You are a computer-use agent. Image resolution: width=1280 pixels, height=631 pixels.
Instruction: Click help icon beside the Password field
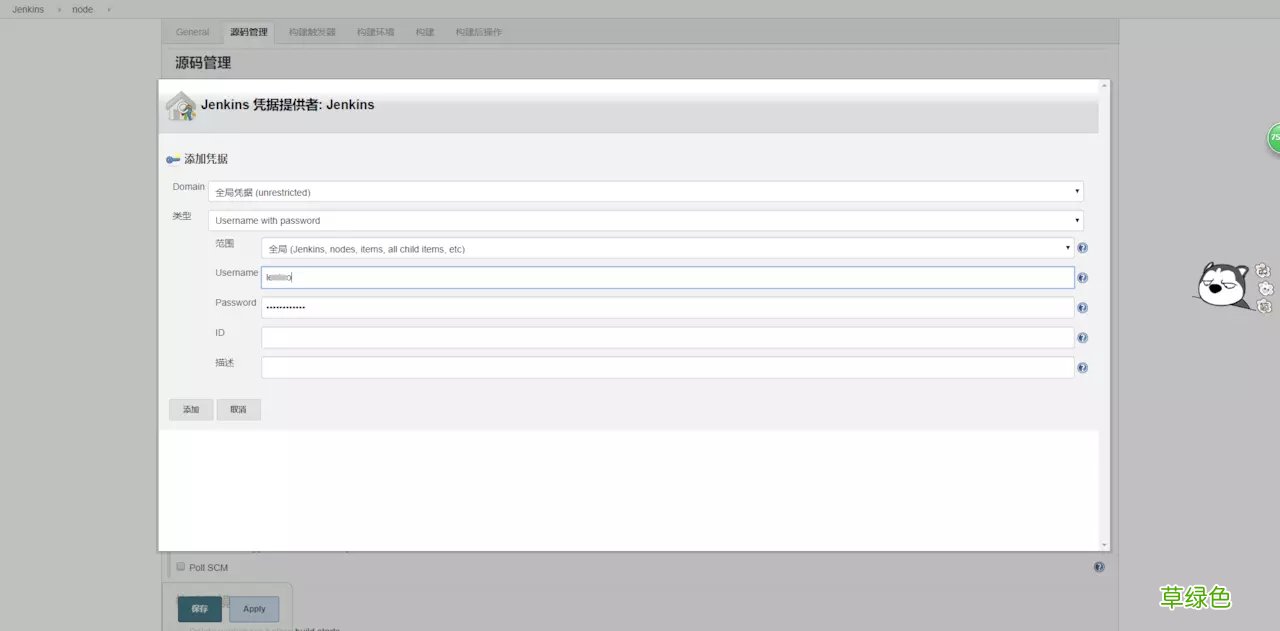tap(1082, 307)
